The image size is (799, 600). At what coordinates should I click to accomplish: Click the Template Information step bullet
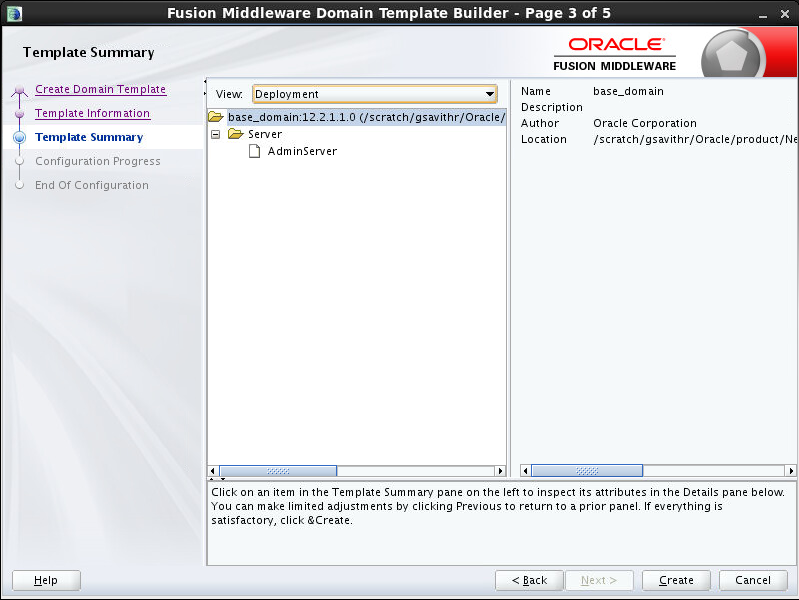point(19,114)
